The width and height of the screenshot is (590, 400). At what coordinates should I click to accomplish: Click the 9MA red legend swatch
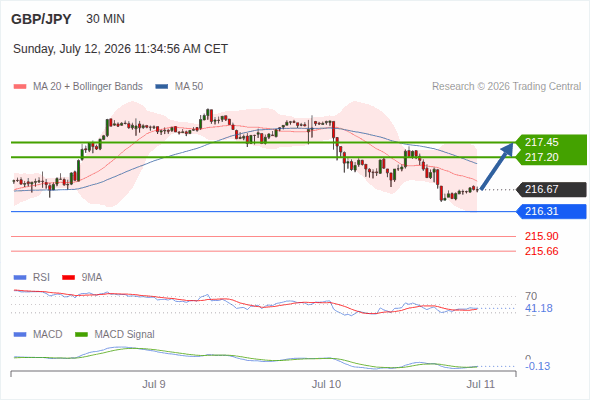pos(68,278)
